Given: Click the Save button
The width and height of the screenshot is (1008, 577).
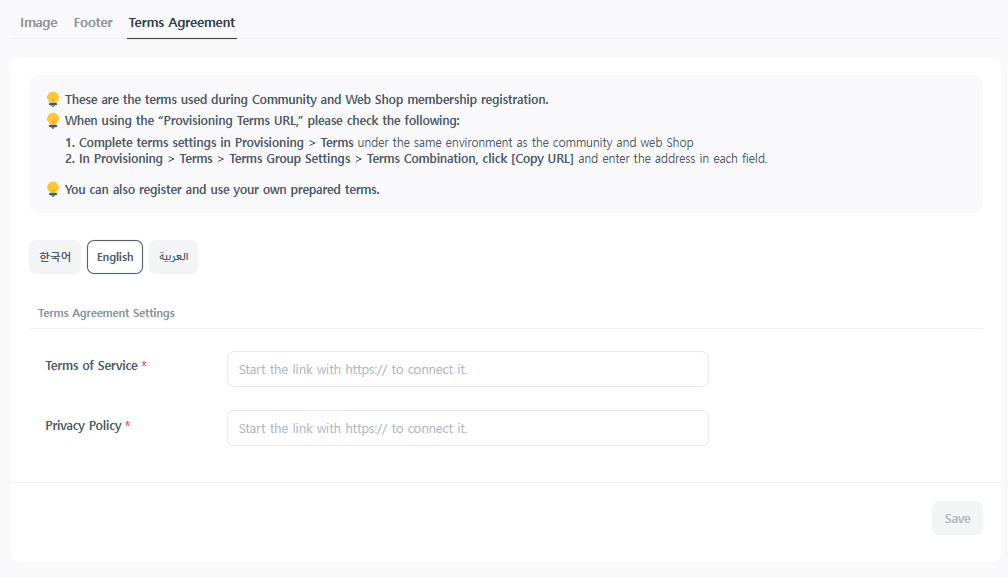Looking at the screenshot, I should point(957,518).
